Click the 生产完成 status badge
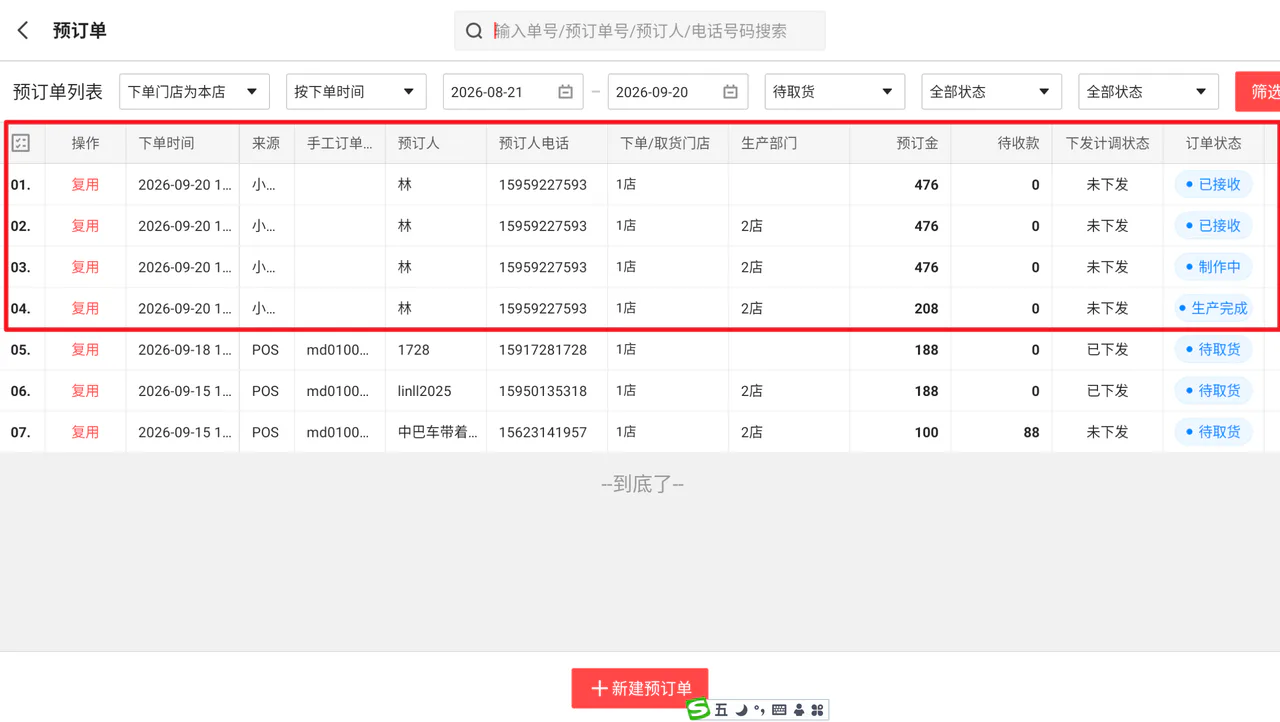This screenshot has width=1280, height=722. [x=1213, y=308]
